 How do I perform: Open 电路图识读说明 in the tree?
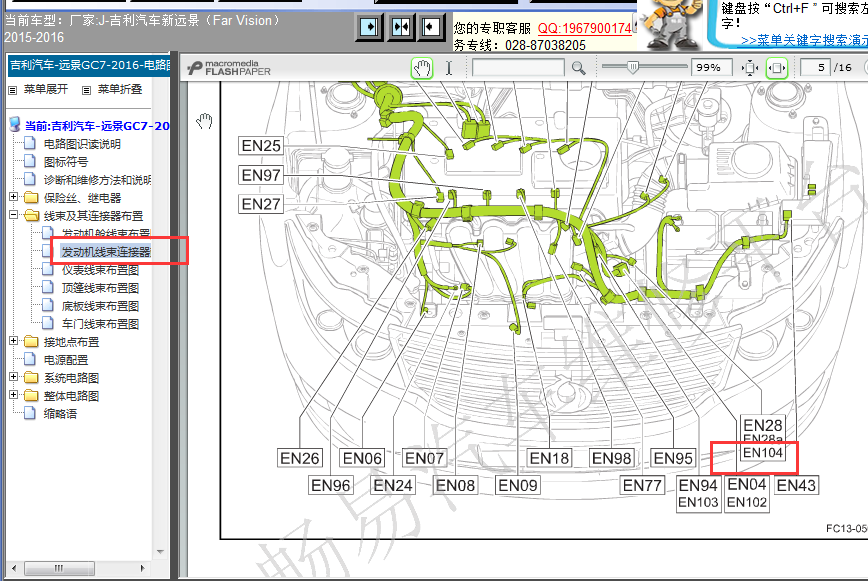(82, 144)
